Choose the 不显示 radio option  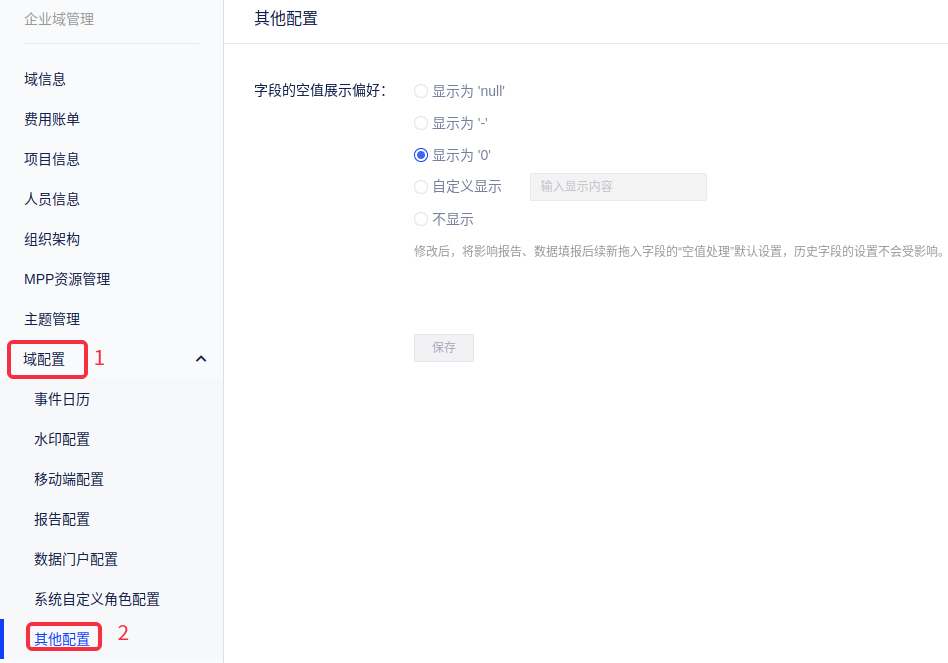(x=421, y=219)
